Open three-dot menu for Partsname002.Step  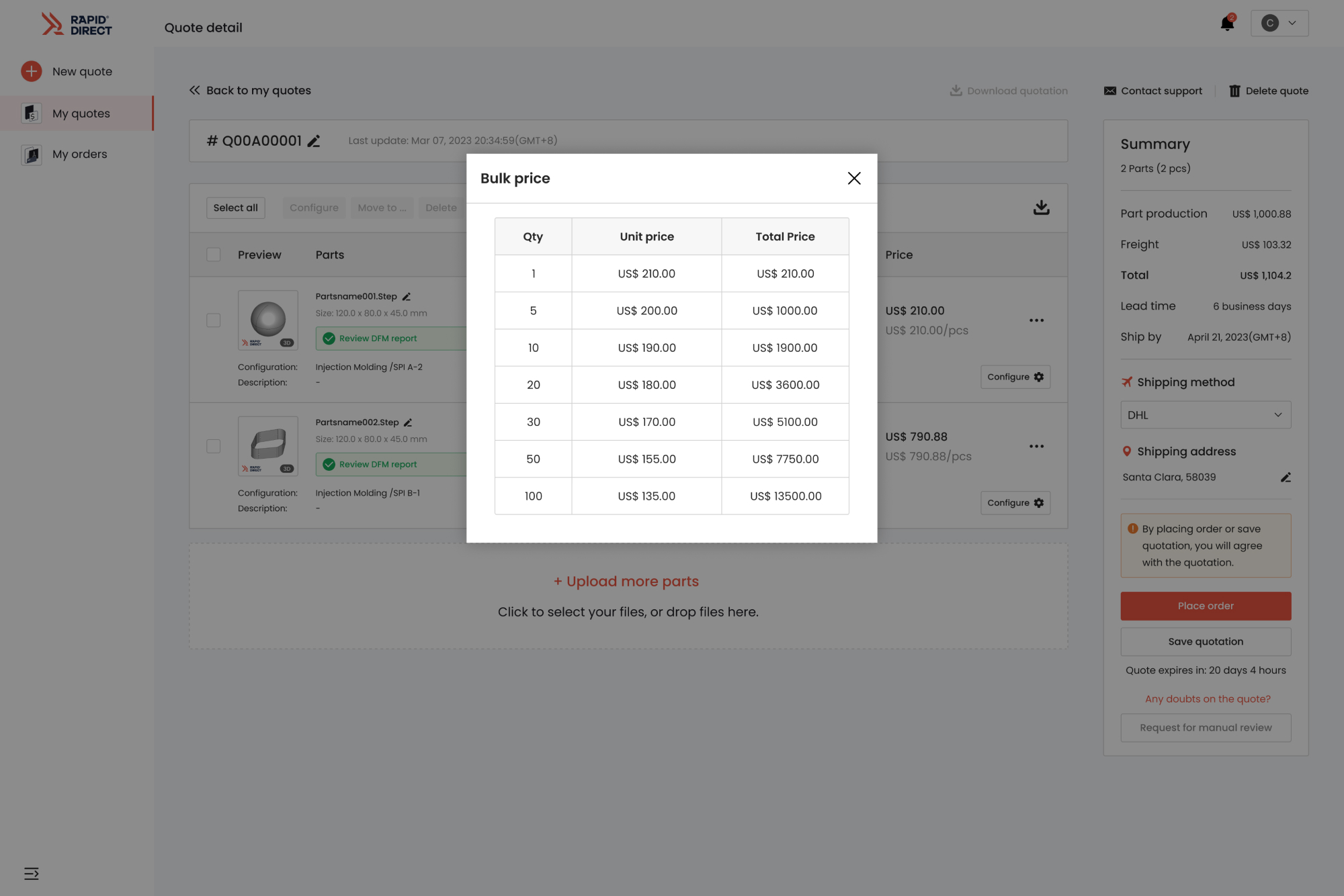tap(1036, 446)
